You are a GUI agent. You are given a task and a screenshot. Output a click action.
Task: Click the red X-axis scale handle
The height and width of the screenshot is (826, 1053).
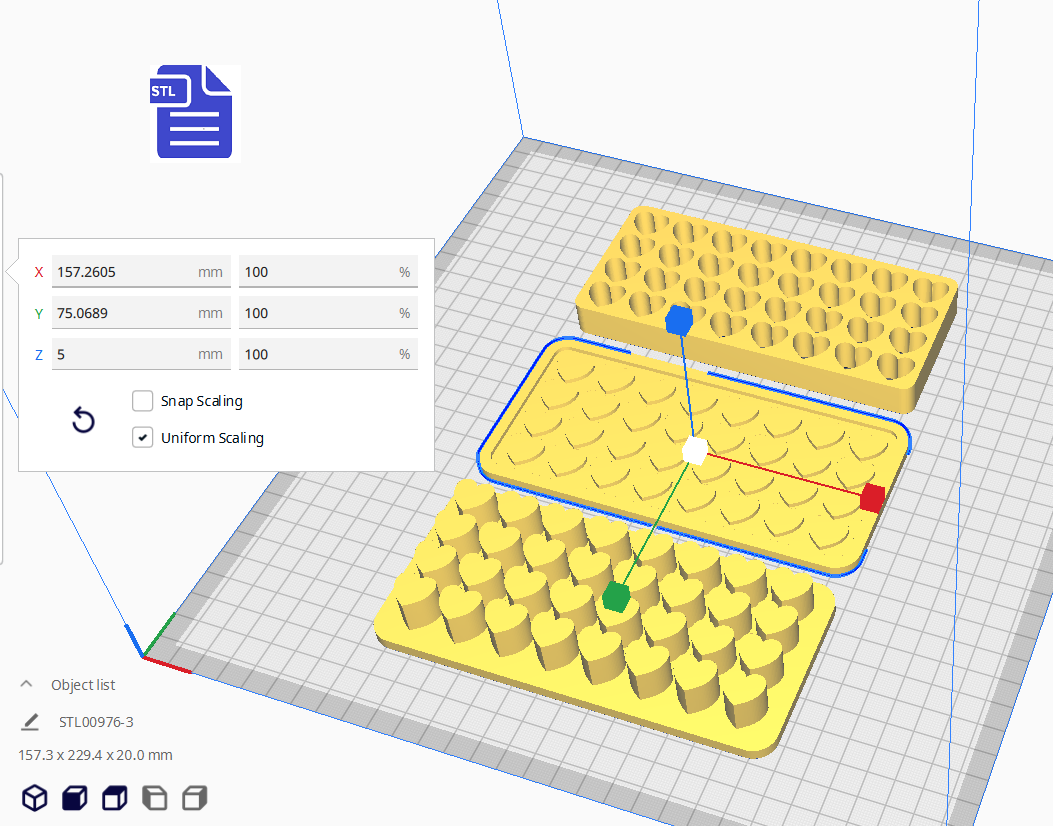click(x=872, y=497)
